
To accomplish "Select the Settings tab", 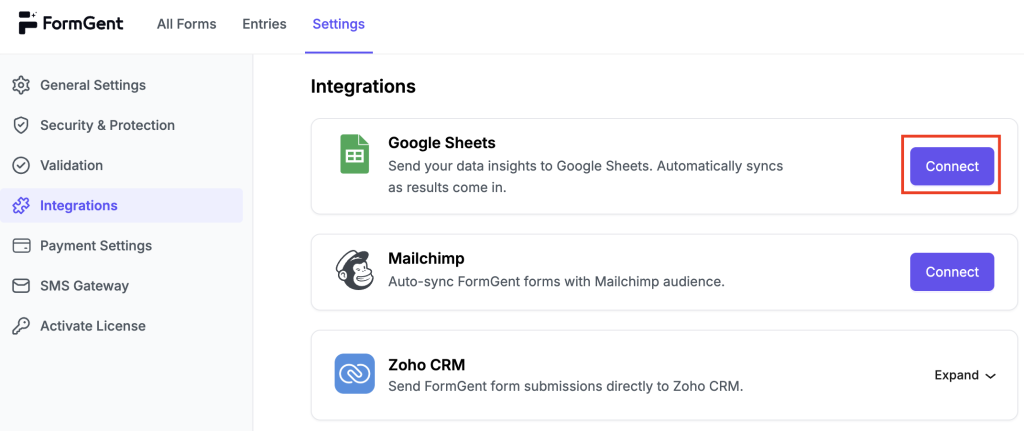I will (338, 24).
